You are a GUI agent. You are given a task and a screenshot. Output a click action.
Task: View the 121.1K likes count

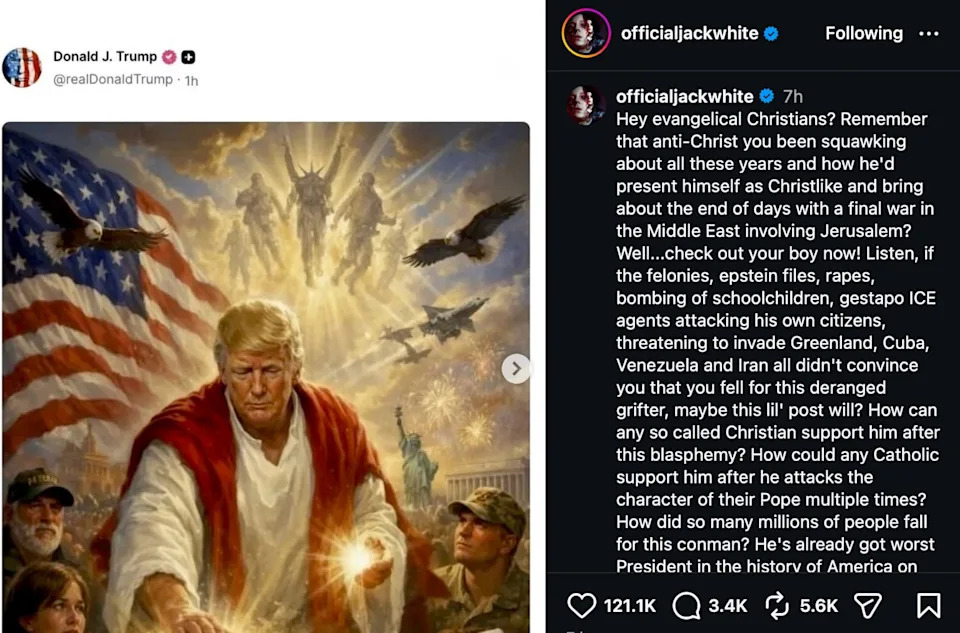(630, 605)
